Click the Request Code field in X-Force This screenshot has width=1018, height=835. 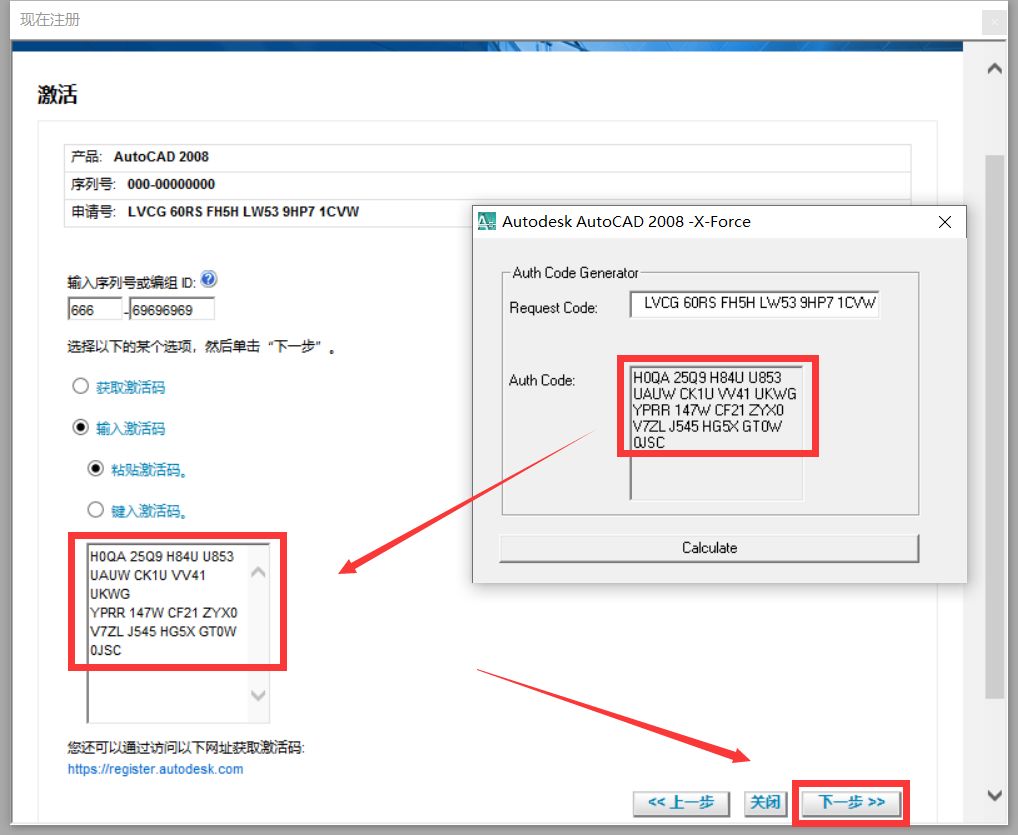tap(754, 303)
